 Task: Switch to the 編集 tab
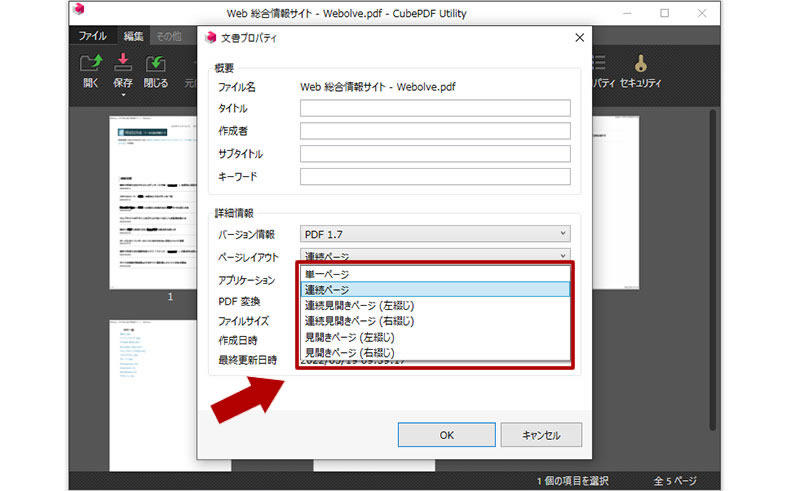tap(133, 36)
